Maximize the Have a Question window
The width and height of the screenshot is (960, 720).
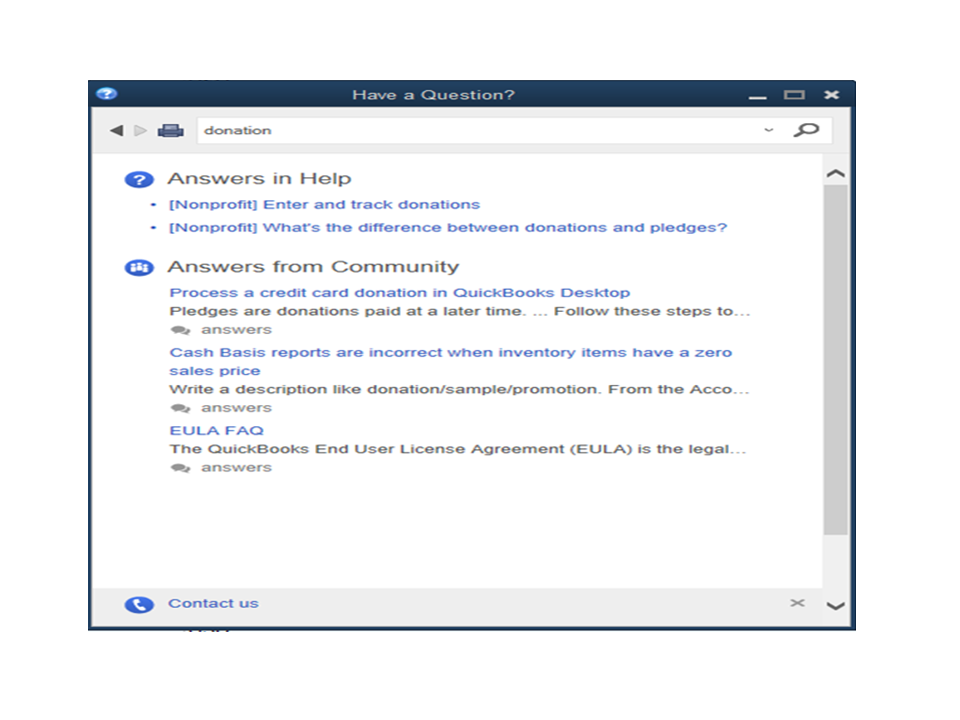coord(794,95)
